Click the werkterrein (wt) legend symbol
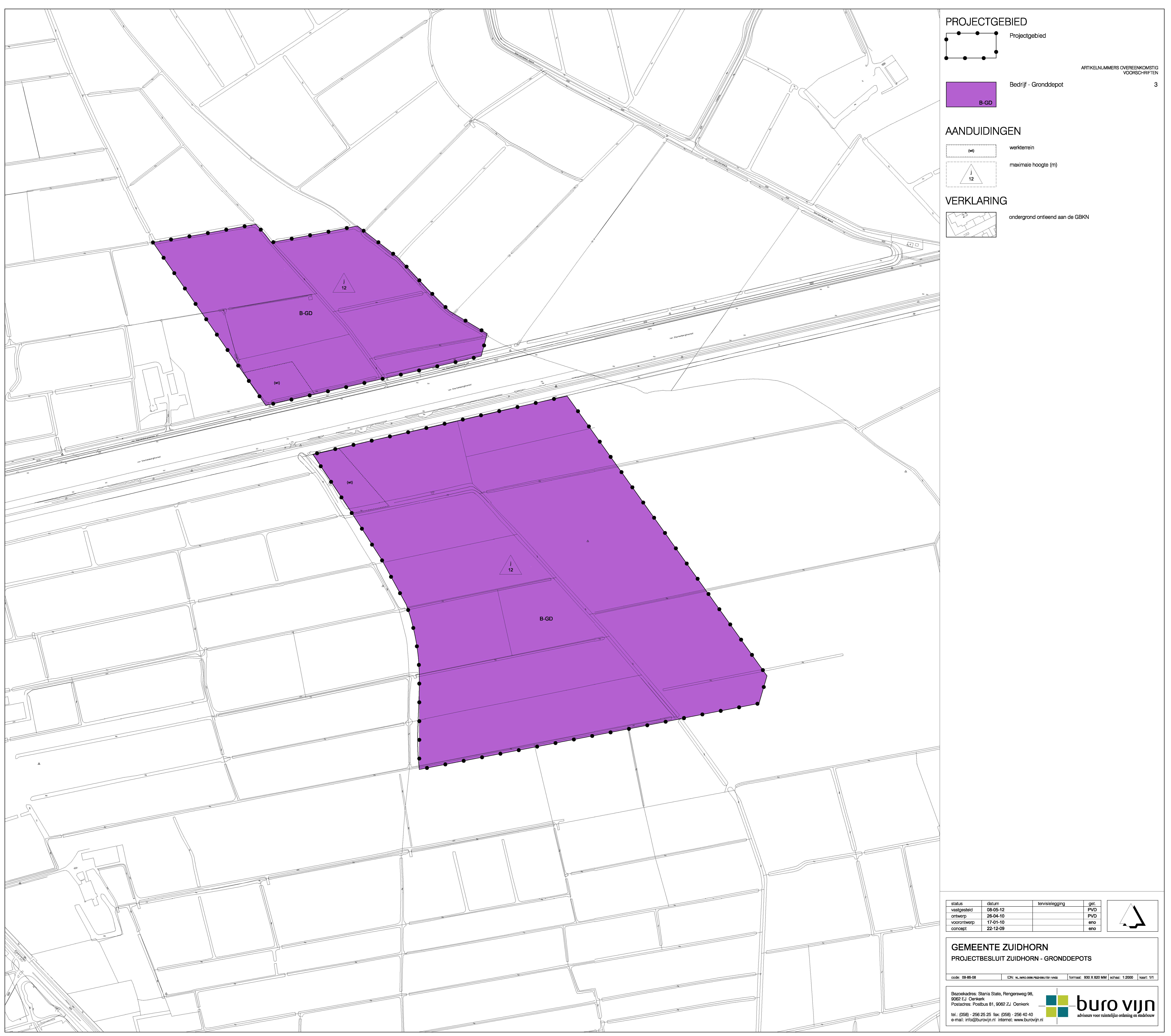Viewport: 1171px width, 1036px height. coord(971,151)
